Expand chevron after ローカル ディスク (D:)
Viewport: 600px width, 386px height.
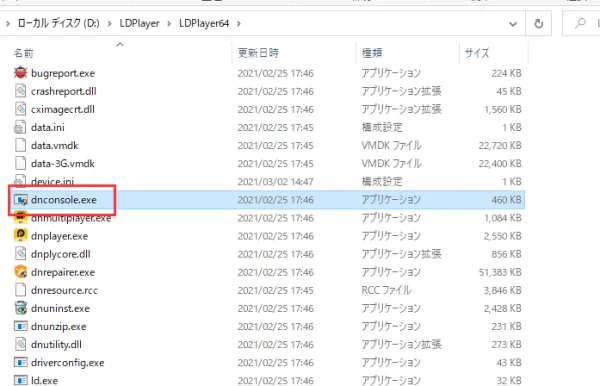click(109, 24)
